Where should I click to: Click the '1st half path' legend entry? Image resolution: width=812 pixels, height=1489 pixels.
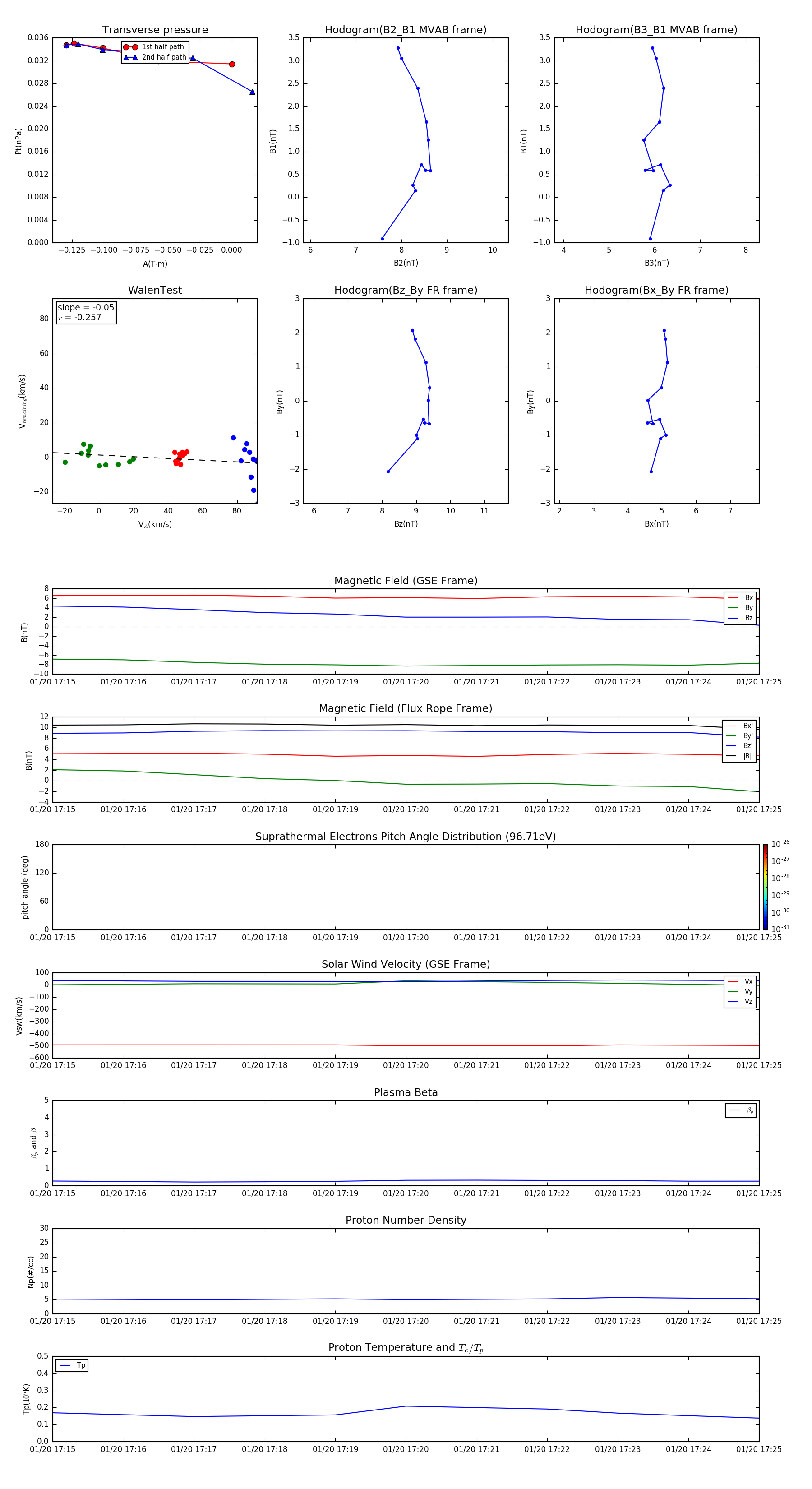[x=154, y=47]
